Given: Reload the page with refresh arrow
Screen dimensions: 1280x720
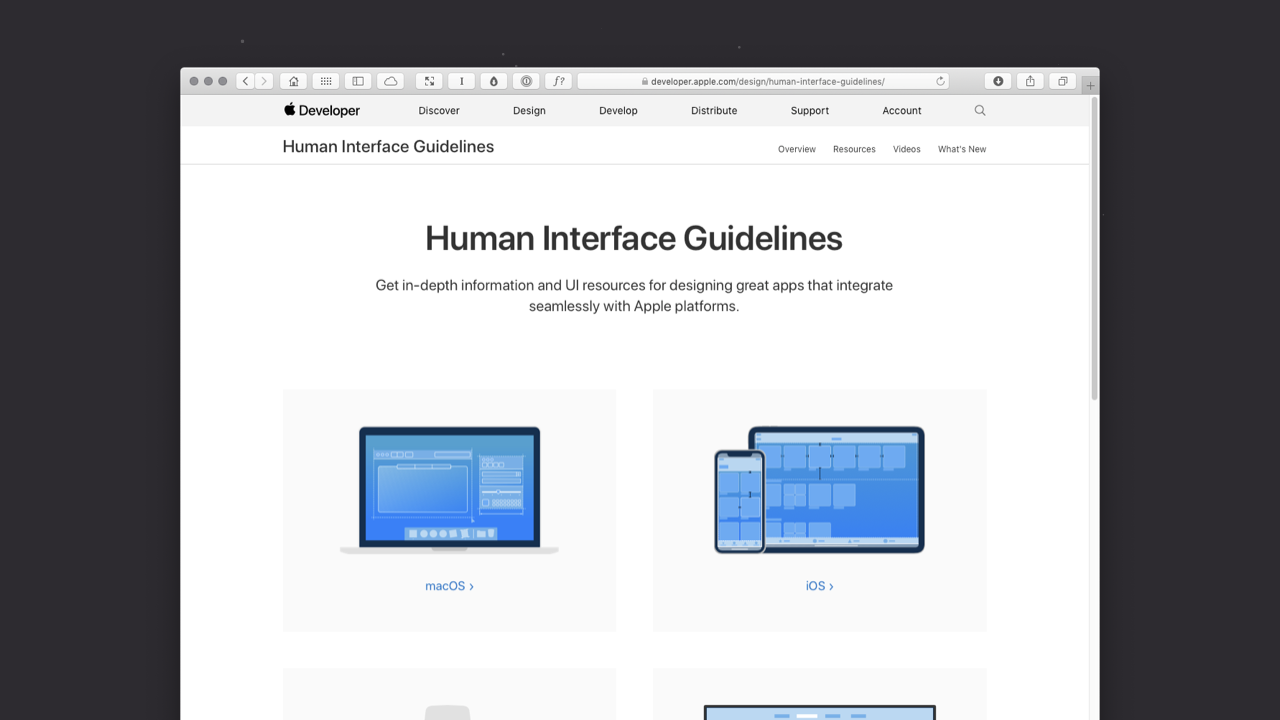Looking at the screenshot, I should tap(940, 81).
